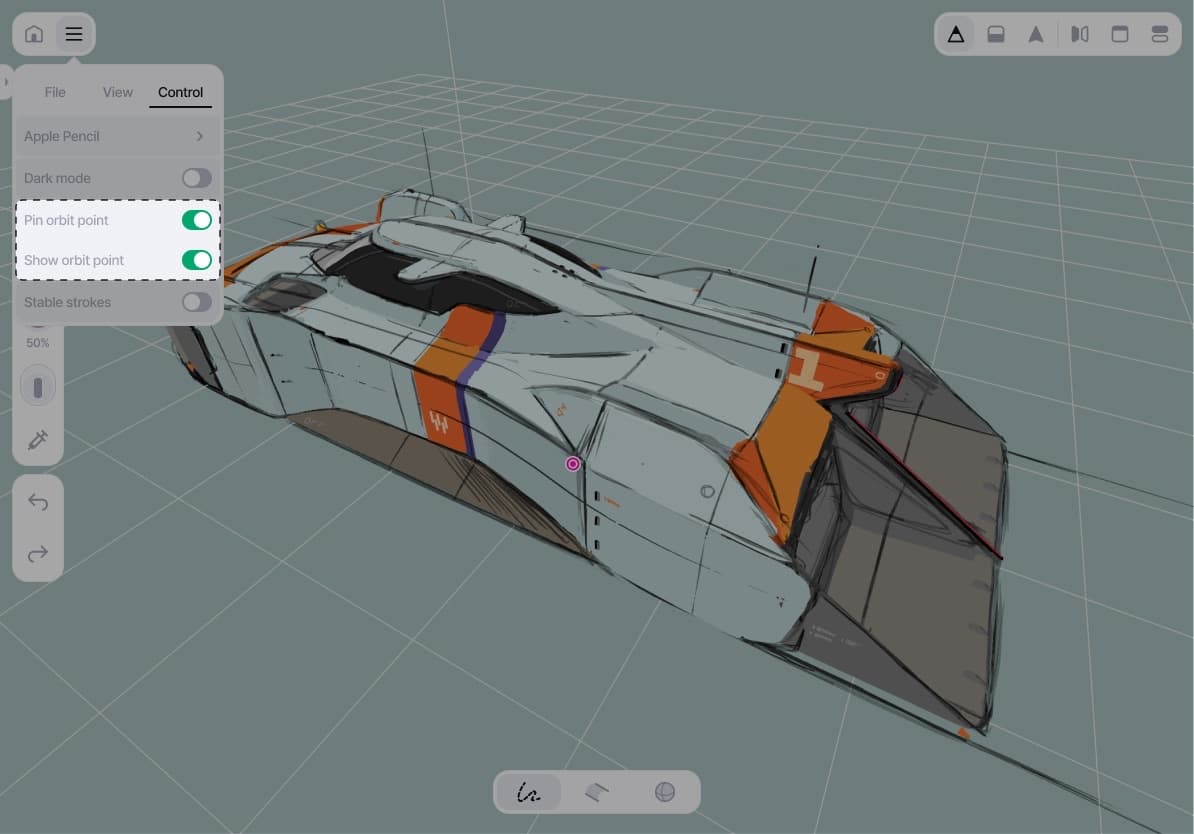This screenshot has width=1194, height=834.
Task: Switch to the File tab
Action: pos(55,92)
